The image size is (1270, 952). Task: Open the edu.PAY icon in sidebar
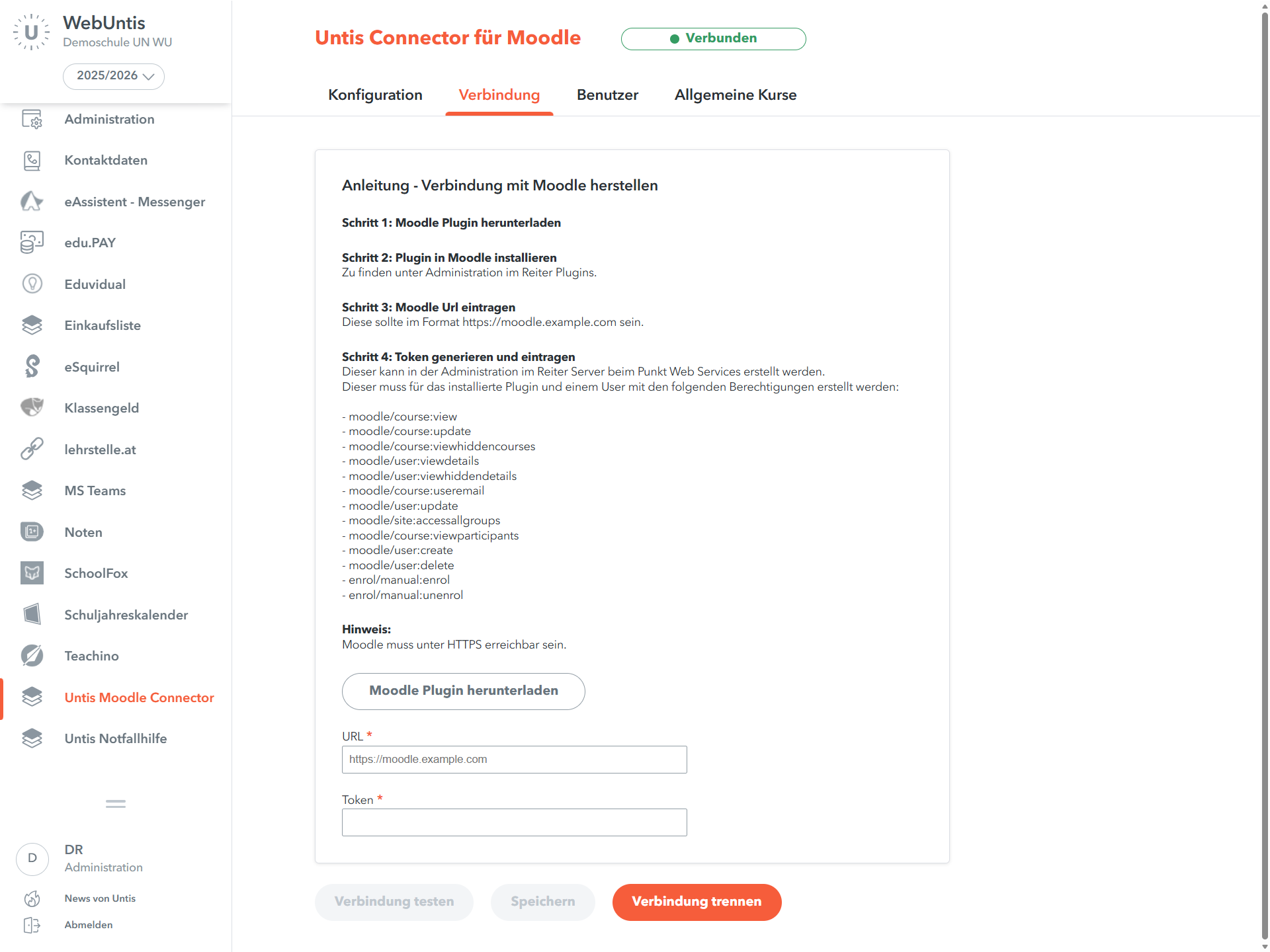pyautogui.click(x=32, y=243)
